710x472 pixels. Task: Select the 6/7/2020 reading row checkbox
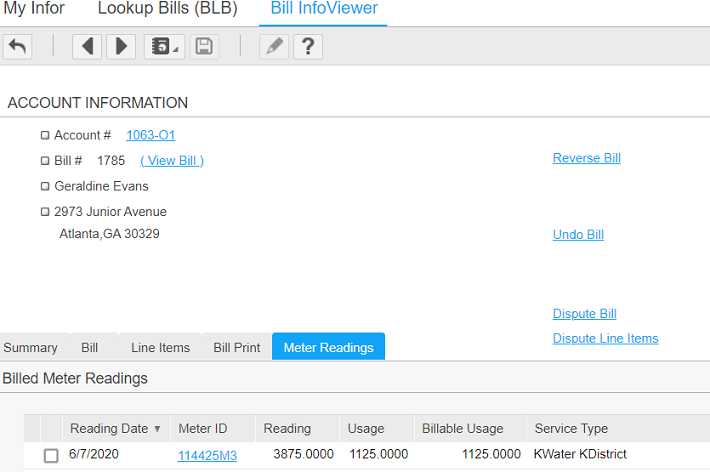(x=51, y=455)
